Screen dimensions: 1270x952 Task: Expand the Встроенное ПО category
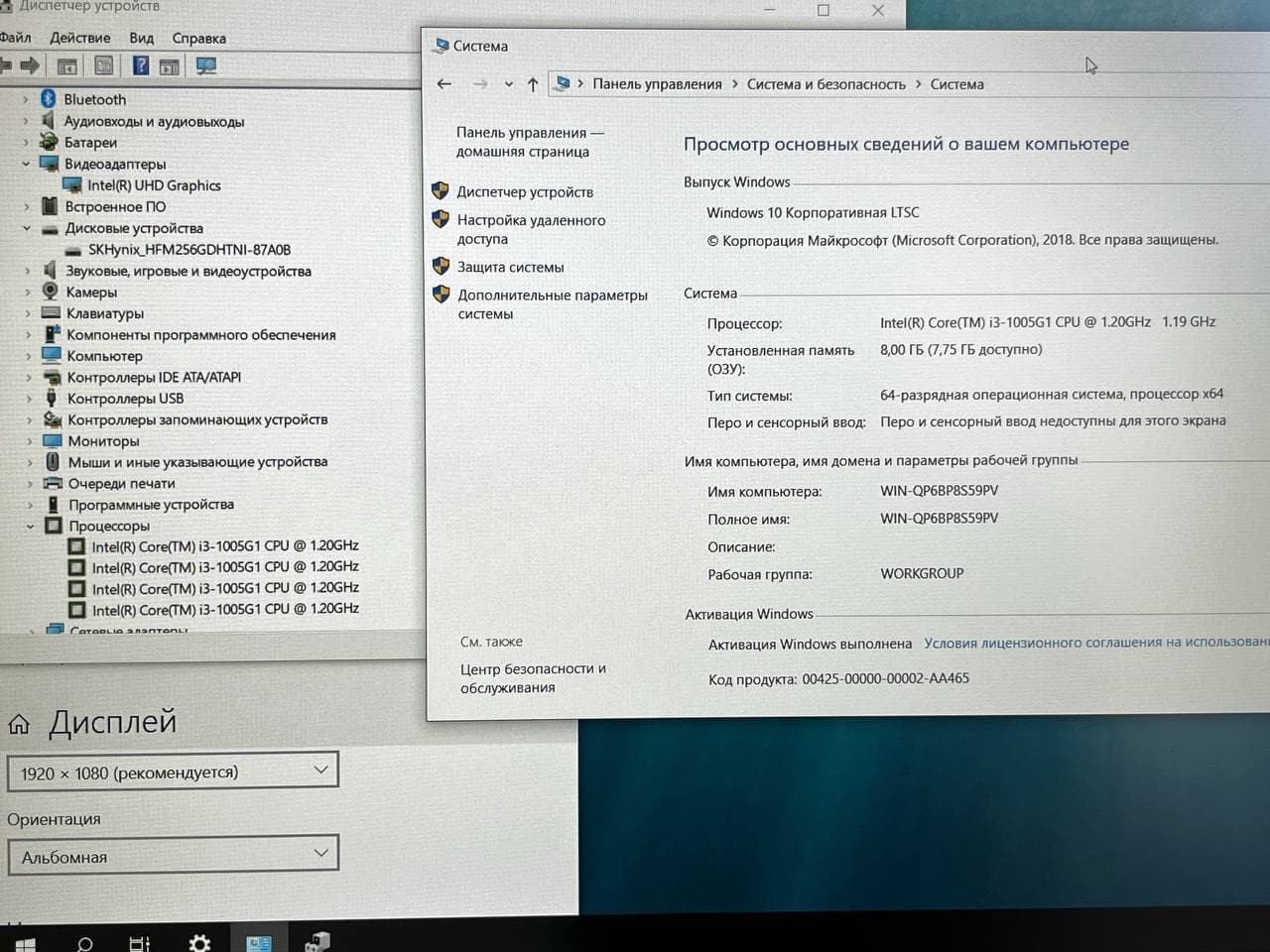27,206
